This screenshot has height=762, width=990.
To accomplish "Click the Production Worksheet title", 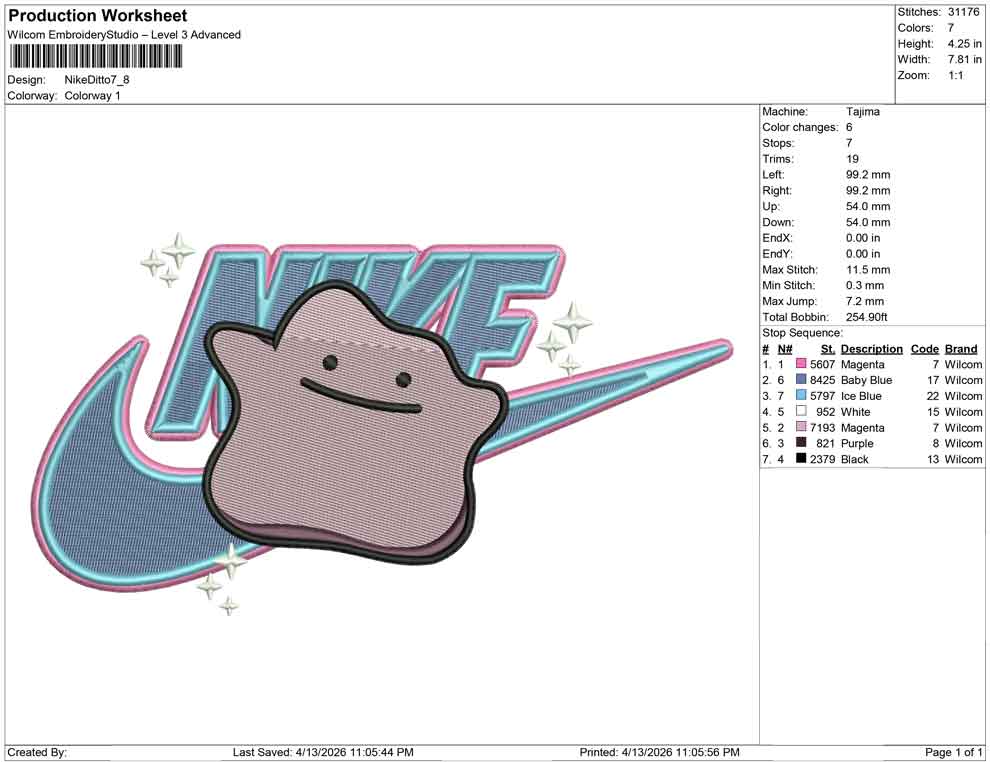I will pos(96,15).
